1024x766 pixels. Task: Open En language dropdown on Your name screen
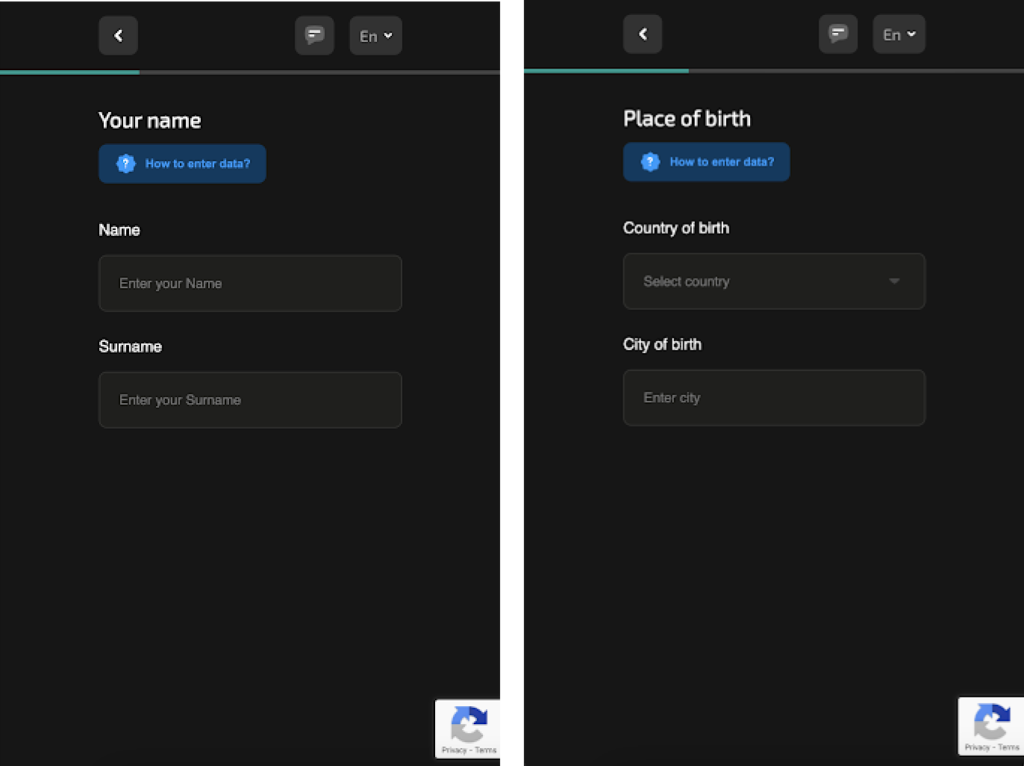click(376, 36)
